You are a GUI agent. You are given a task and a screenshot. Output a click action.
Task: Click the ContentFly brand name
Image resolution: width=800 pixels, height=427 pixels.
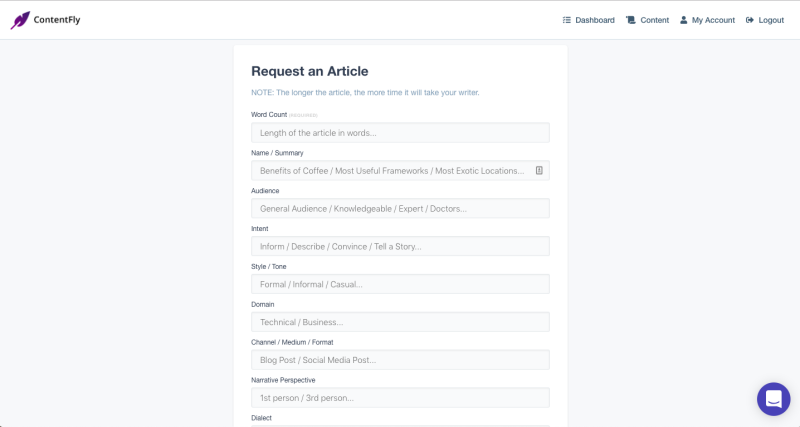pyautogui.click(x=57, y=20)
